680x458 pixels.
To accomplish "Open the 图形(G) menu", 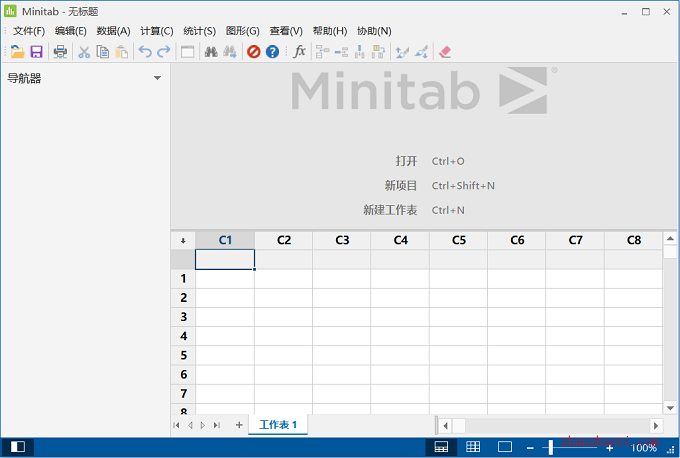I will pyautogui.click(x=242, y=31).
